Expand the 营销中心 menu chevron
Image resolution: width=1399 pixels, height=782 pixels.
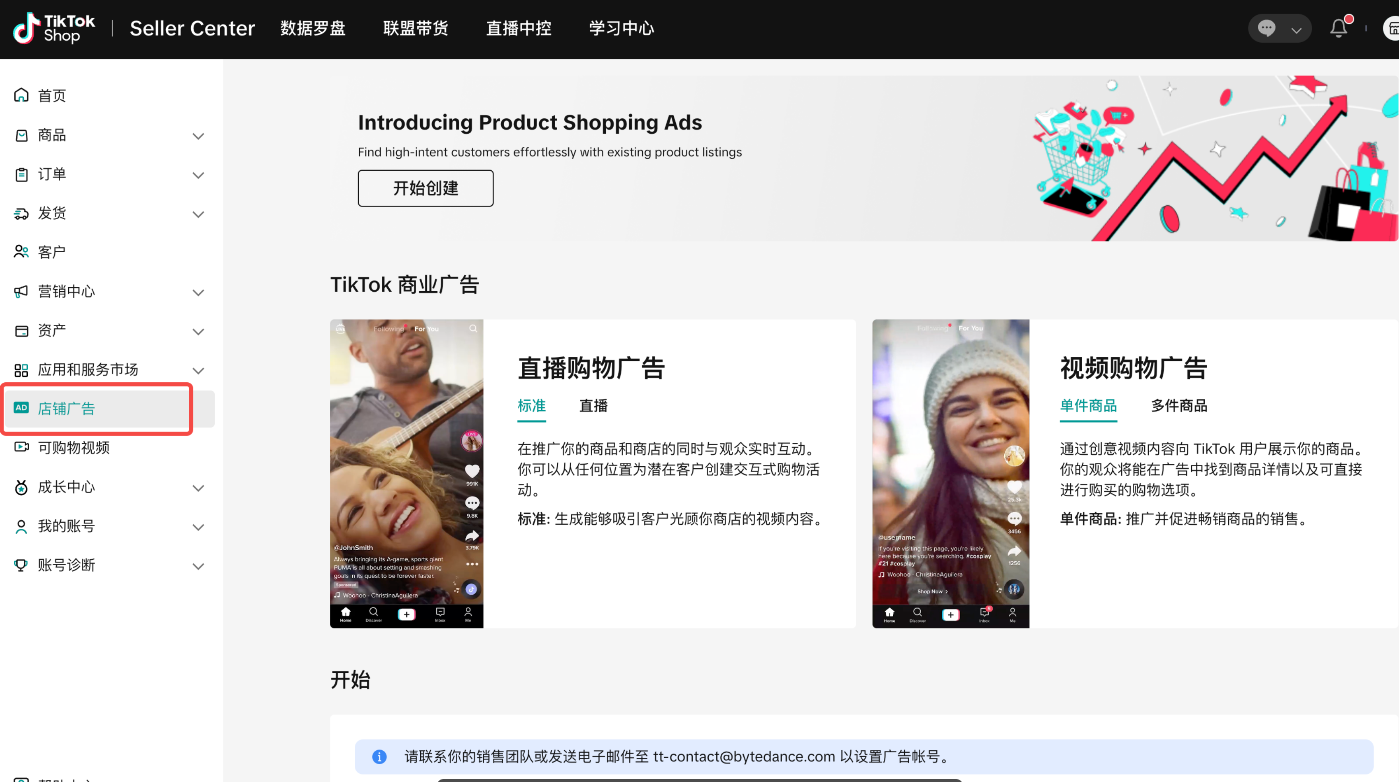click(x=198, y=292)
